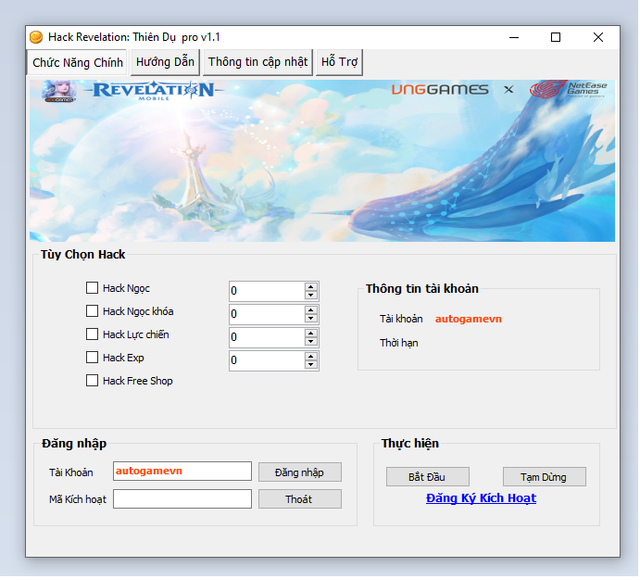This screenshot has height=580, width=640.
Task: Increase the Hack Ngọc value with up arrow
Action: (x=311, y=286)
